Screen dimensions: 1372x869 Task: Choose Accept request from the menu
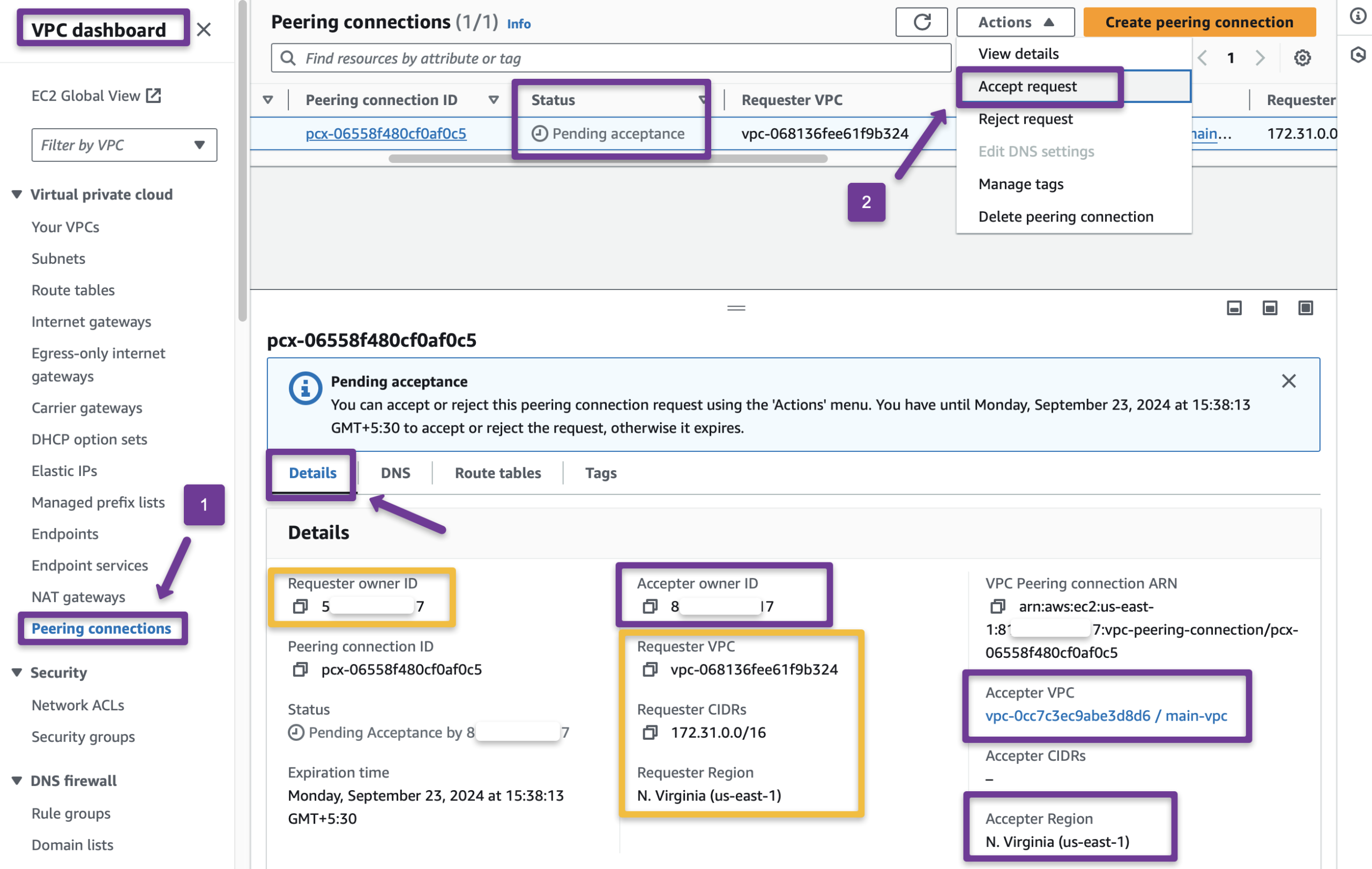point(1027,86)
